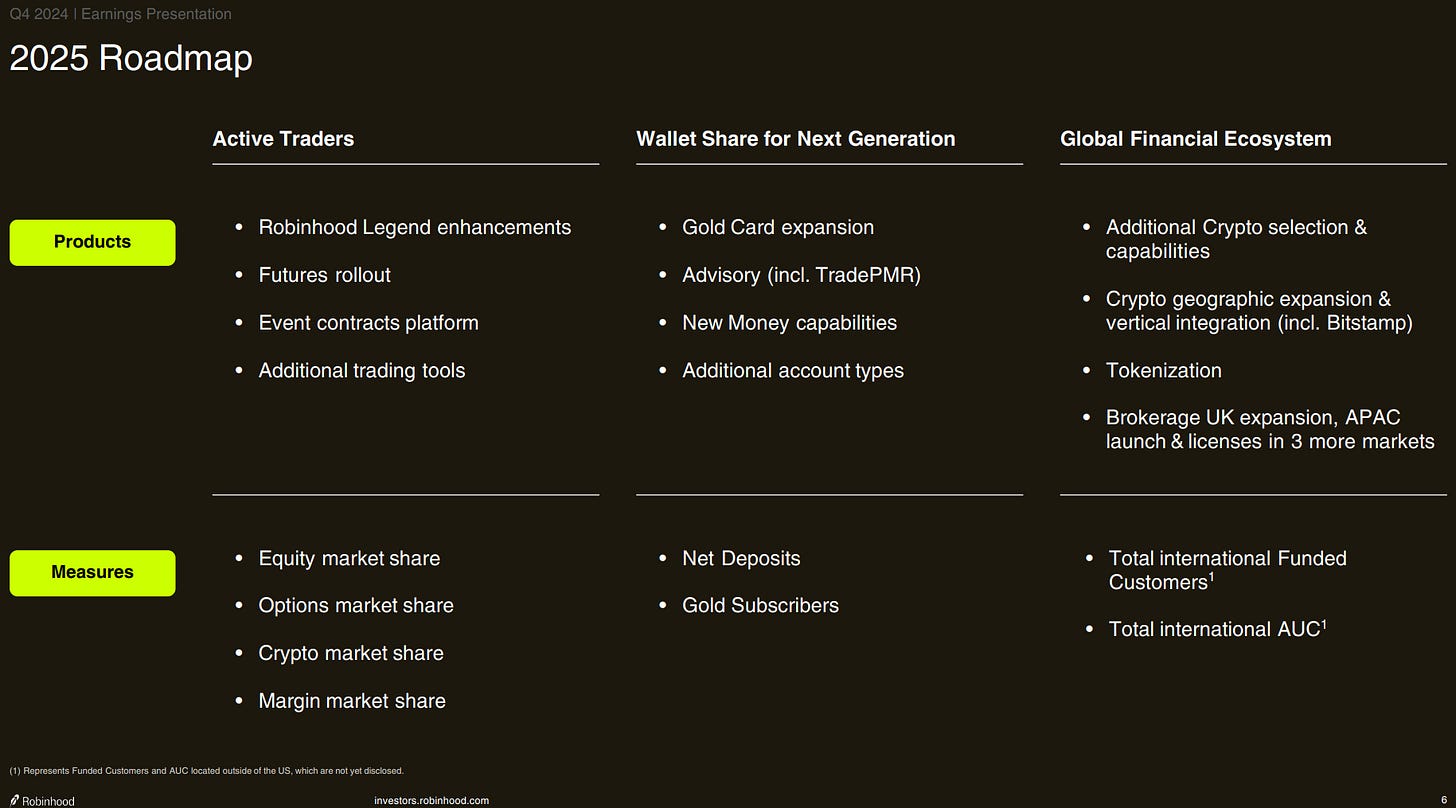
Task: Click the Additional account types bullet
Action: point(792,370)
